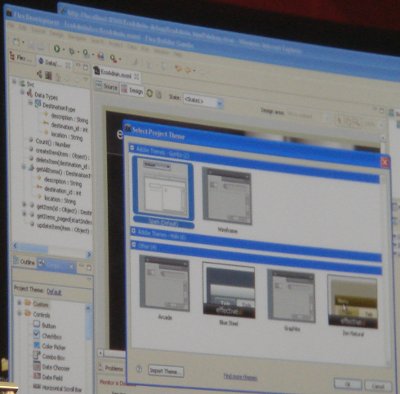Open the Flex package explorer tab
This screenshot has width=400, height=394.
[x=21, y=57]
